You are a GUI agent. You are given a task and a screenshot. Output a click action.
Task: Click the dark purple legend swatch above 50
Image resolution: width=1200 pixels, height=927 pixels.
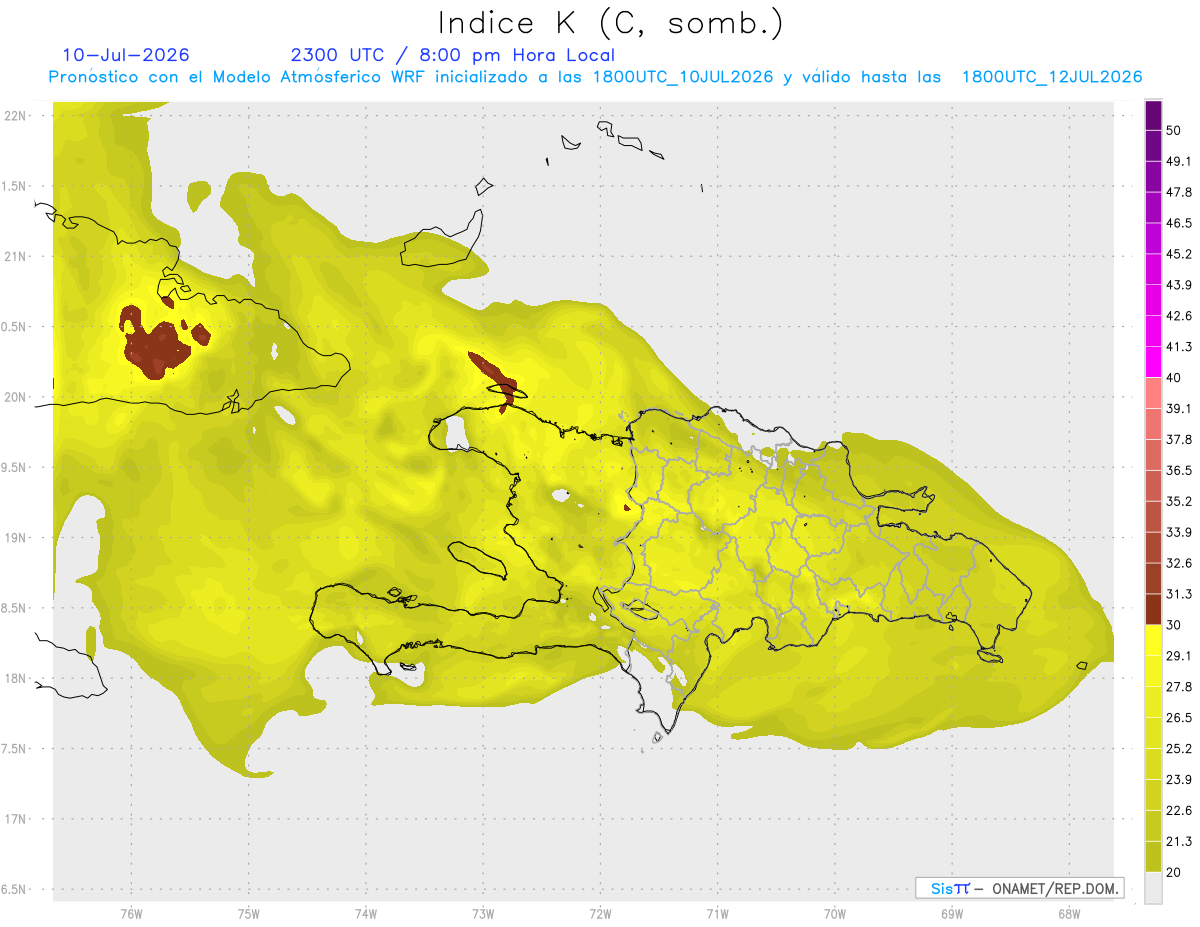point(1153,116)
